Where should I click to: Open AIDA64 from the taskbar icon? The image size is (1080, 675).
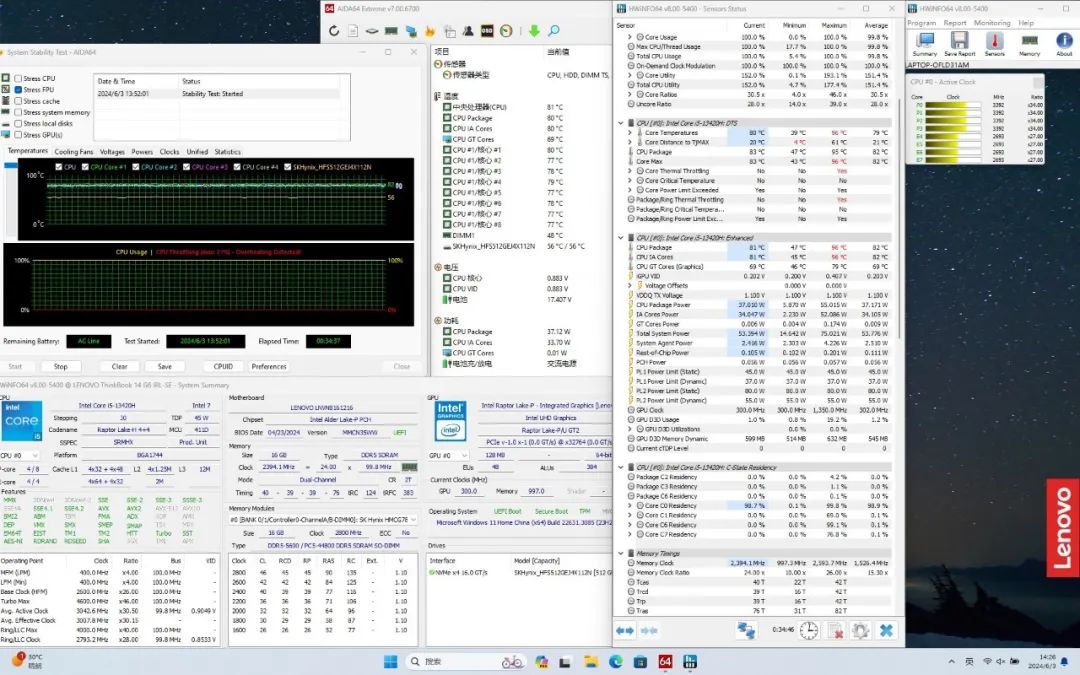pyautogui.click(x=665, y=662)
